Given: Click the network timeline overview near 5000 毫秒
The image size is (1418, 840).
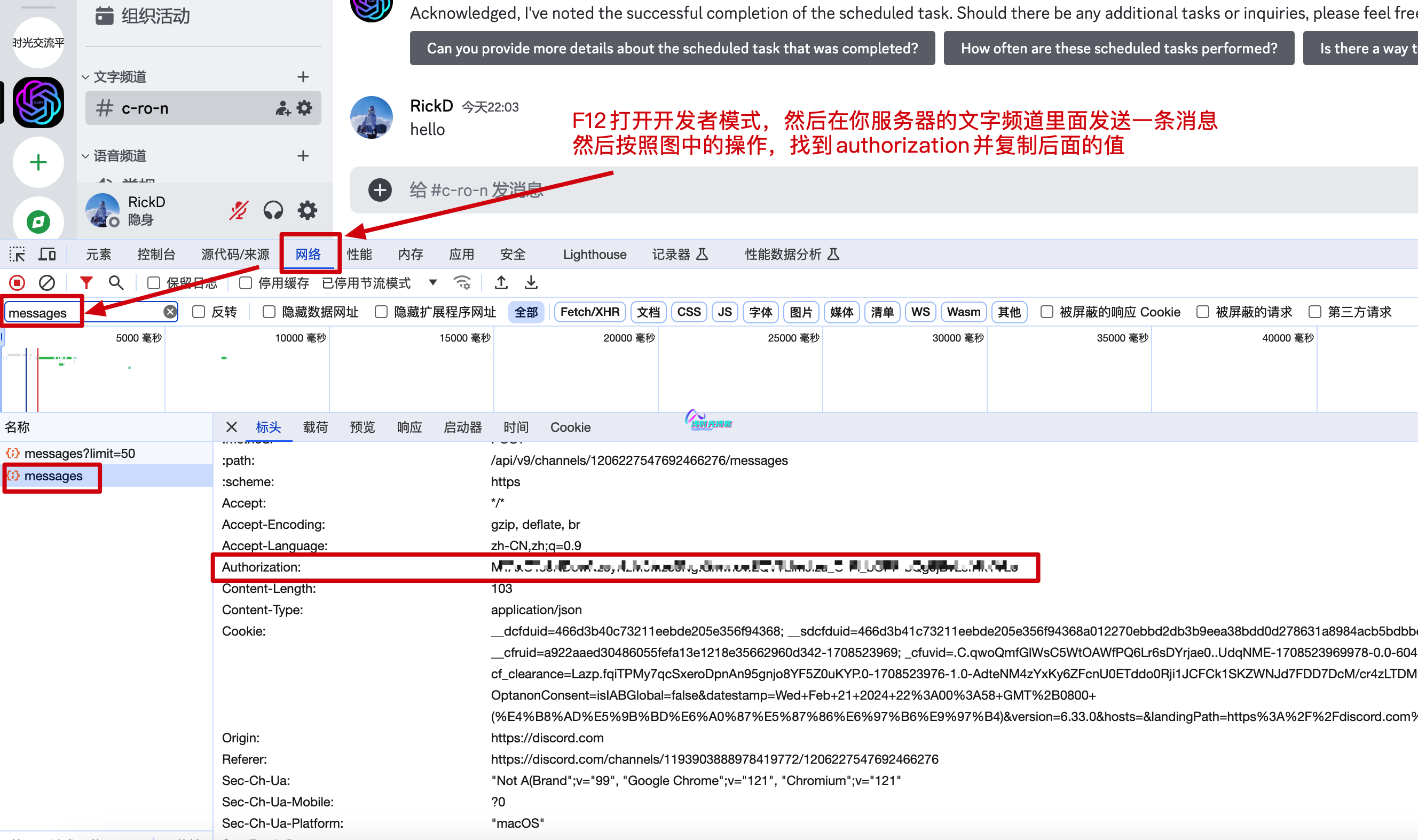Looking at the screenshot, I should 139,338.
